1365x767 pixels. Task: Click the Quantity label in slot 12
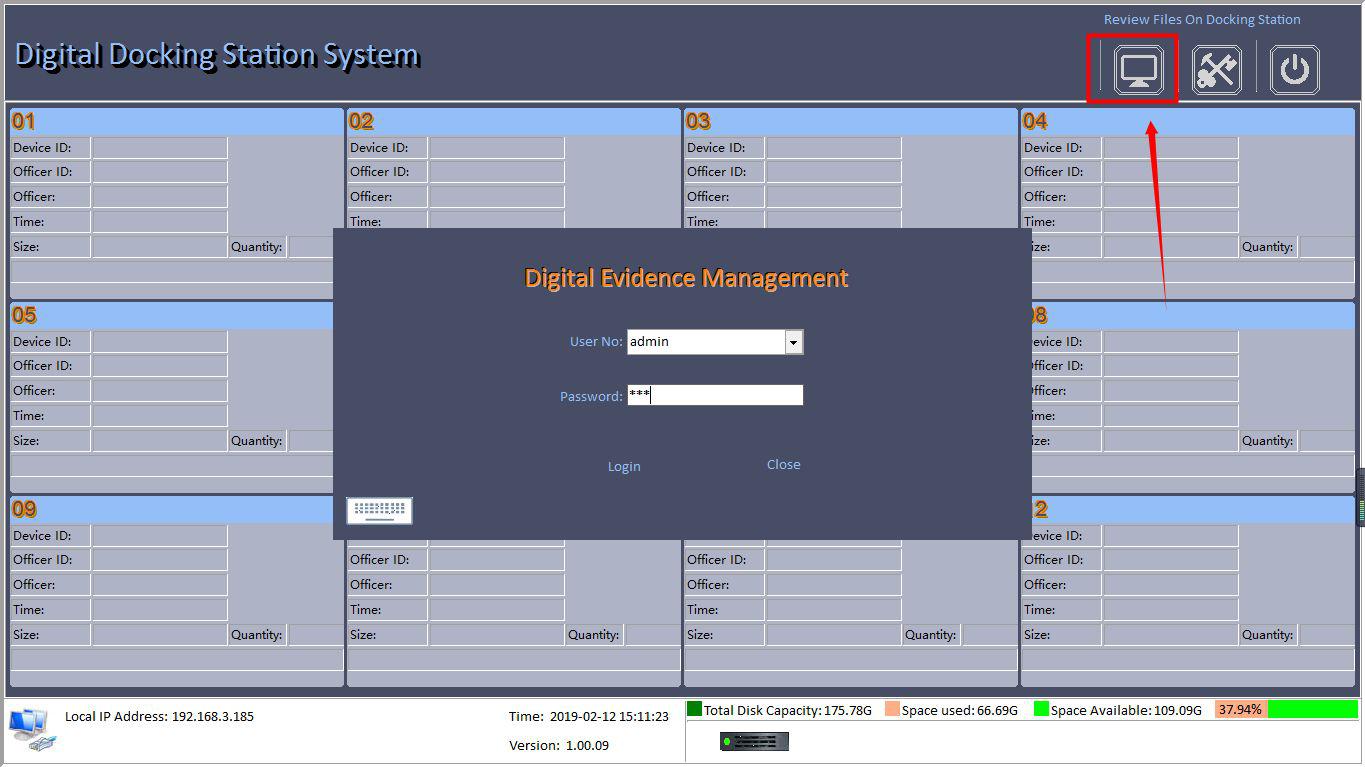point(1267,635)
